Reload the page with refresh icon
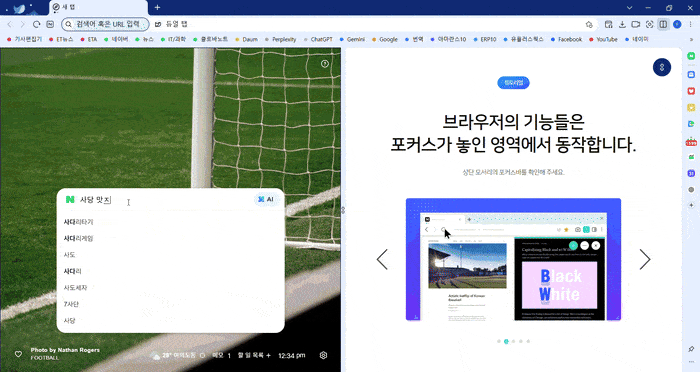This screenshot has height=372, width=700. coord(36,24)
